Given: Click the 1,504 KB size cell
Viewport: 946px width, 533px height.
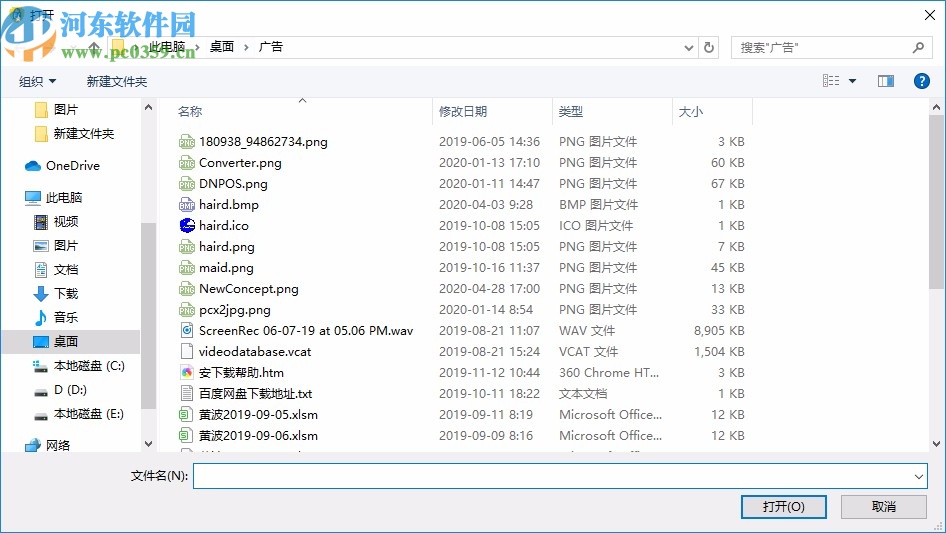Looking at the screenshot, I should [x=719, y=352].
